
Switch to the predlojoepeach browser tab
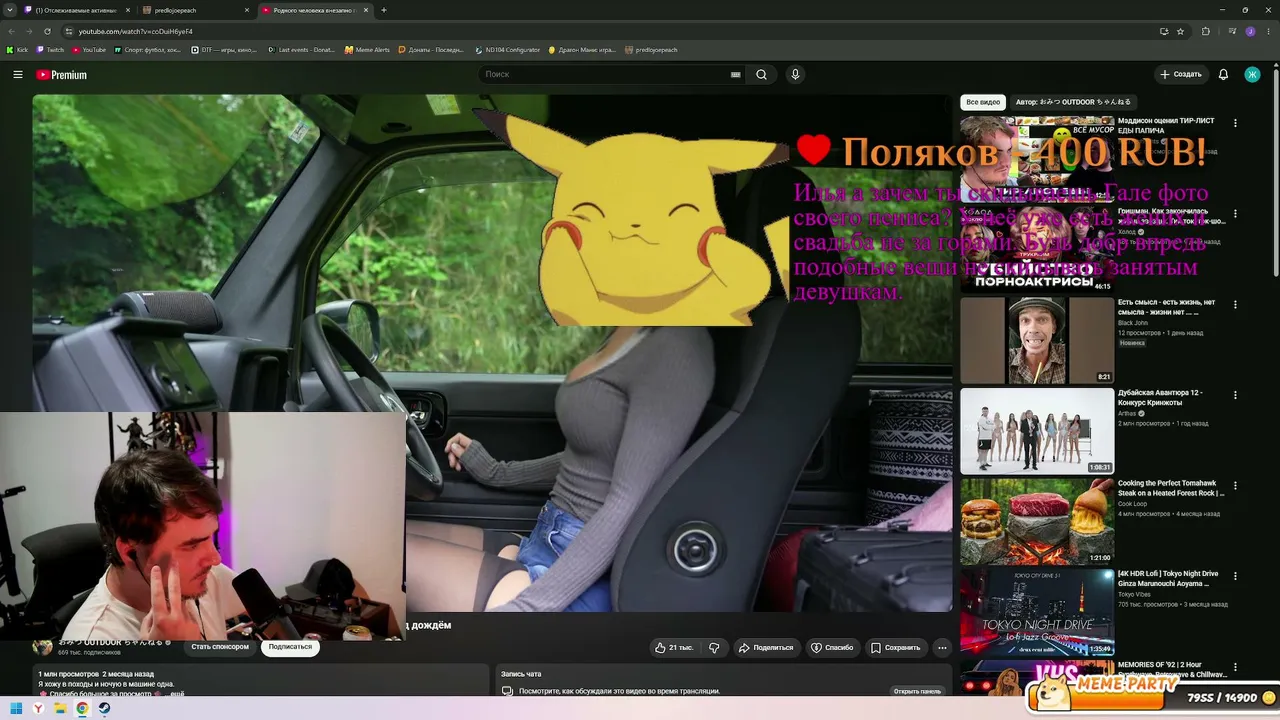pos(196,10)
